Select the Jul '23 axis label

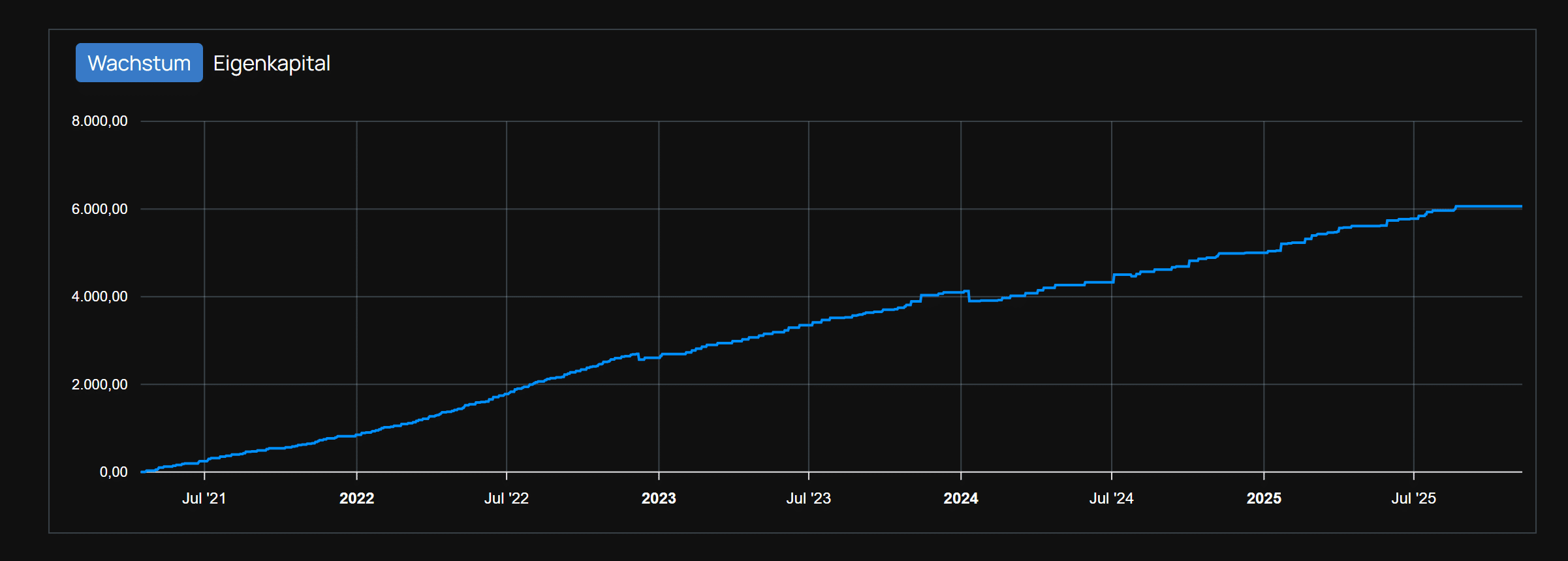click(x=808, y=498)
